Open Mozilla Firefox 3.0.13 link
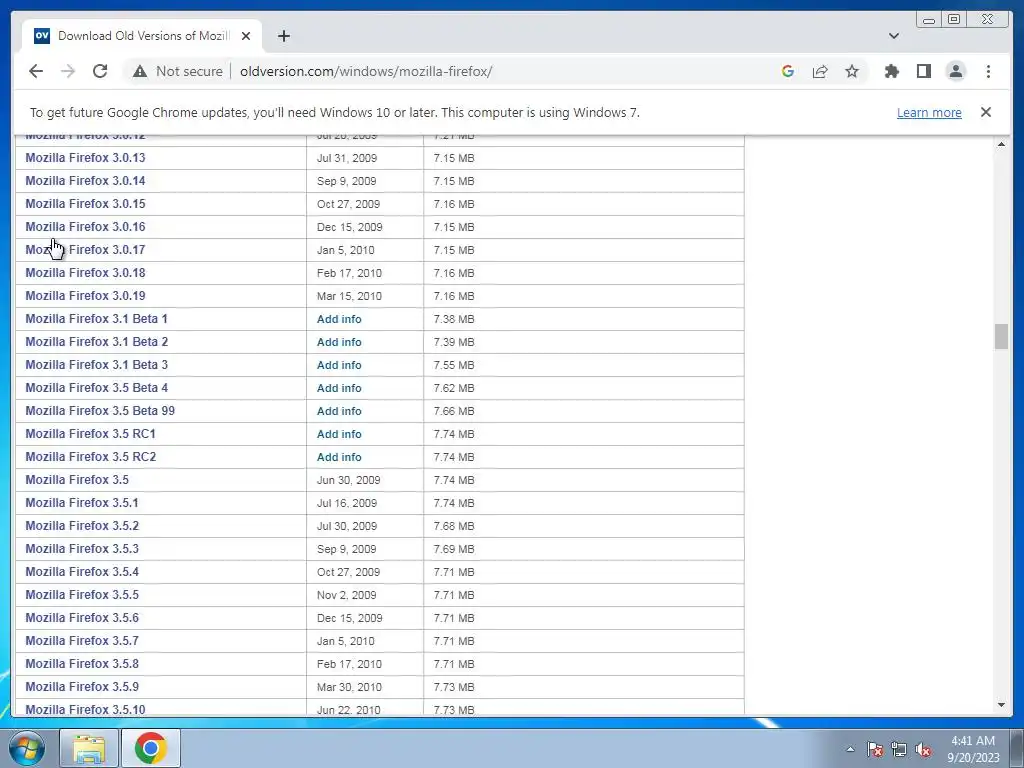This screenshot has width=1024, height=768. pyautogui.click(x=86, y=158)
